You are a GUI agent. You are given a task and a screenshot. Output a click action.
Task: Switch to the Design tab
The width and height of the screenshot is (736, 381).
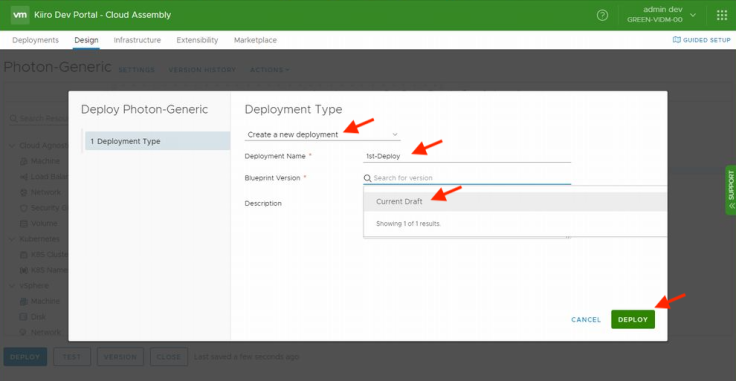[86, 40]
